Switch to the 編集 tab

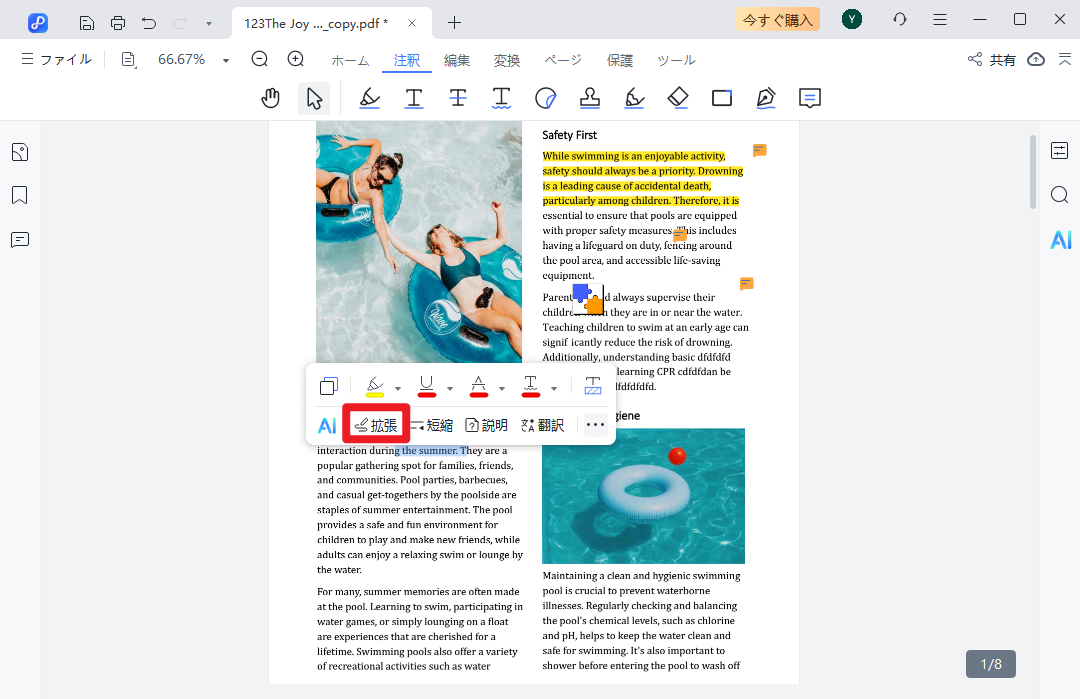click(x=457, y=61)
